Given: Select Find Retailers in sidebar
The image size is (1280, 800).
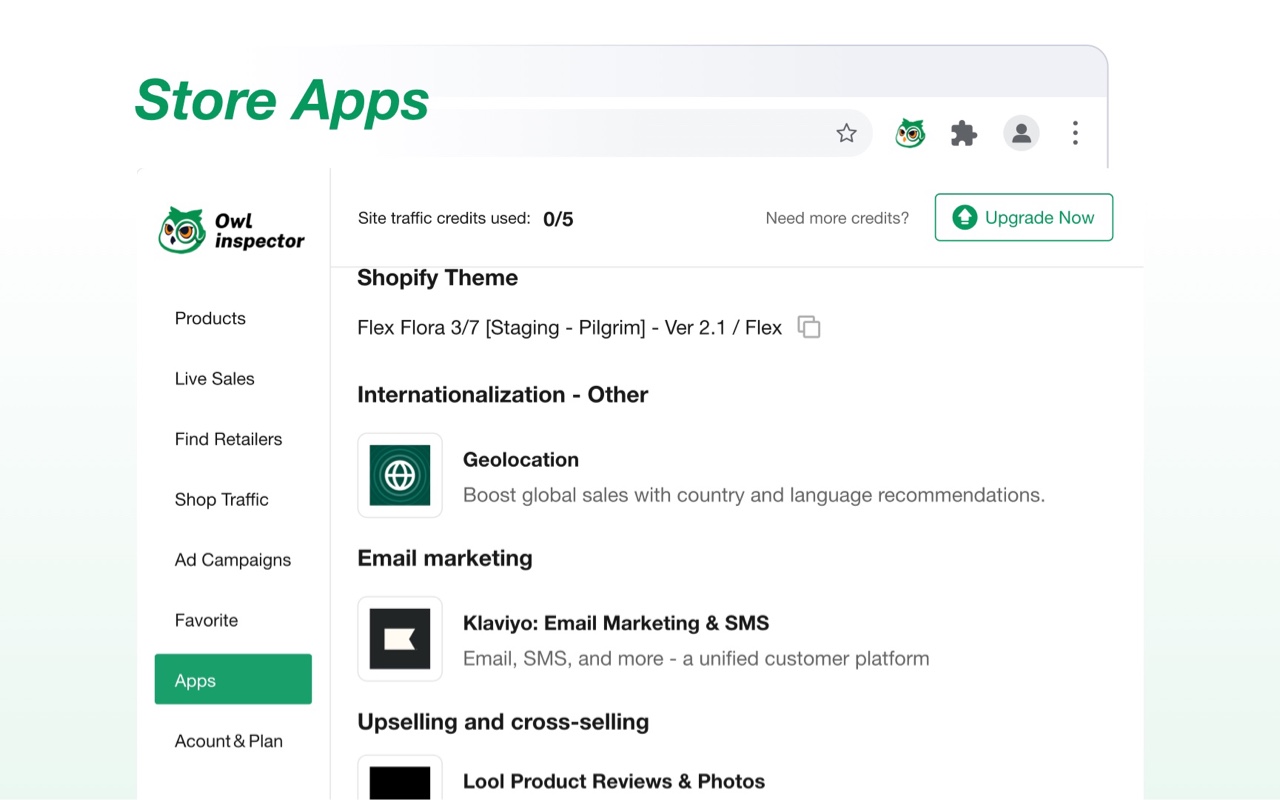Looking at the screenshot, I should (229, 439).
